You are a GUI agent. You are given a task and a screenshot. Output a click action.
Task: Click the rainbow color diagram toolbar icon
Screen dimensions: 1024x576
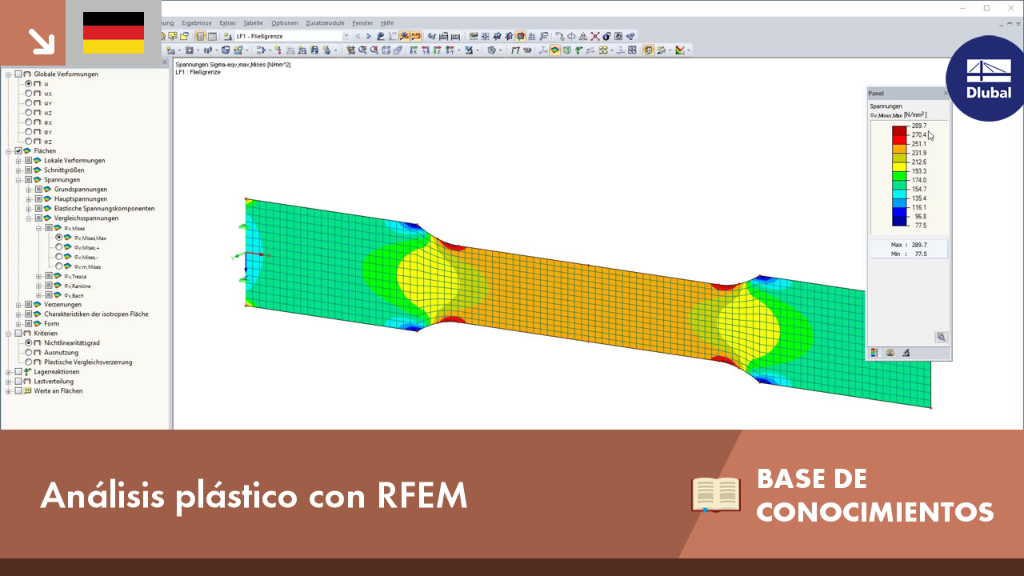pos(680,50)
